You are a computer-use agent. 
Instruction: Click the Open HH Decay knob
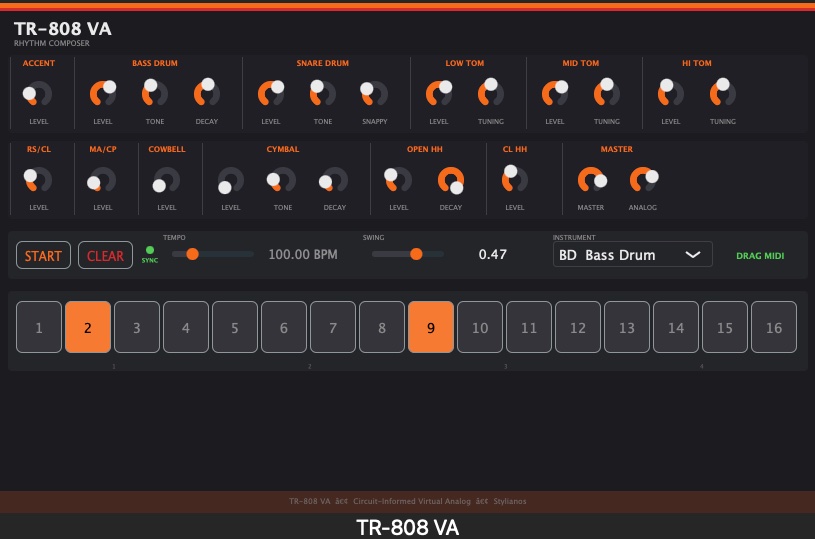[451, 180]
